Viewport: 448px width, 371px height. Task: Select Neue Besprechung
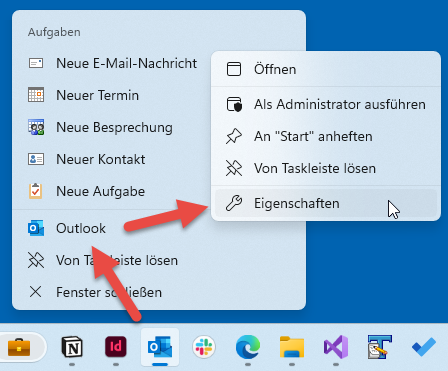coord(113,127)
